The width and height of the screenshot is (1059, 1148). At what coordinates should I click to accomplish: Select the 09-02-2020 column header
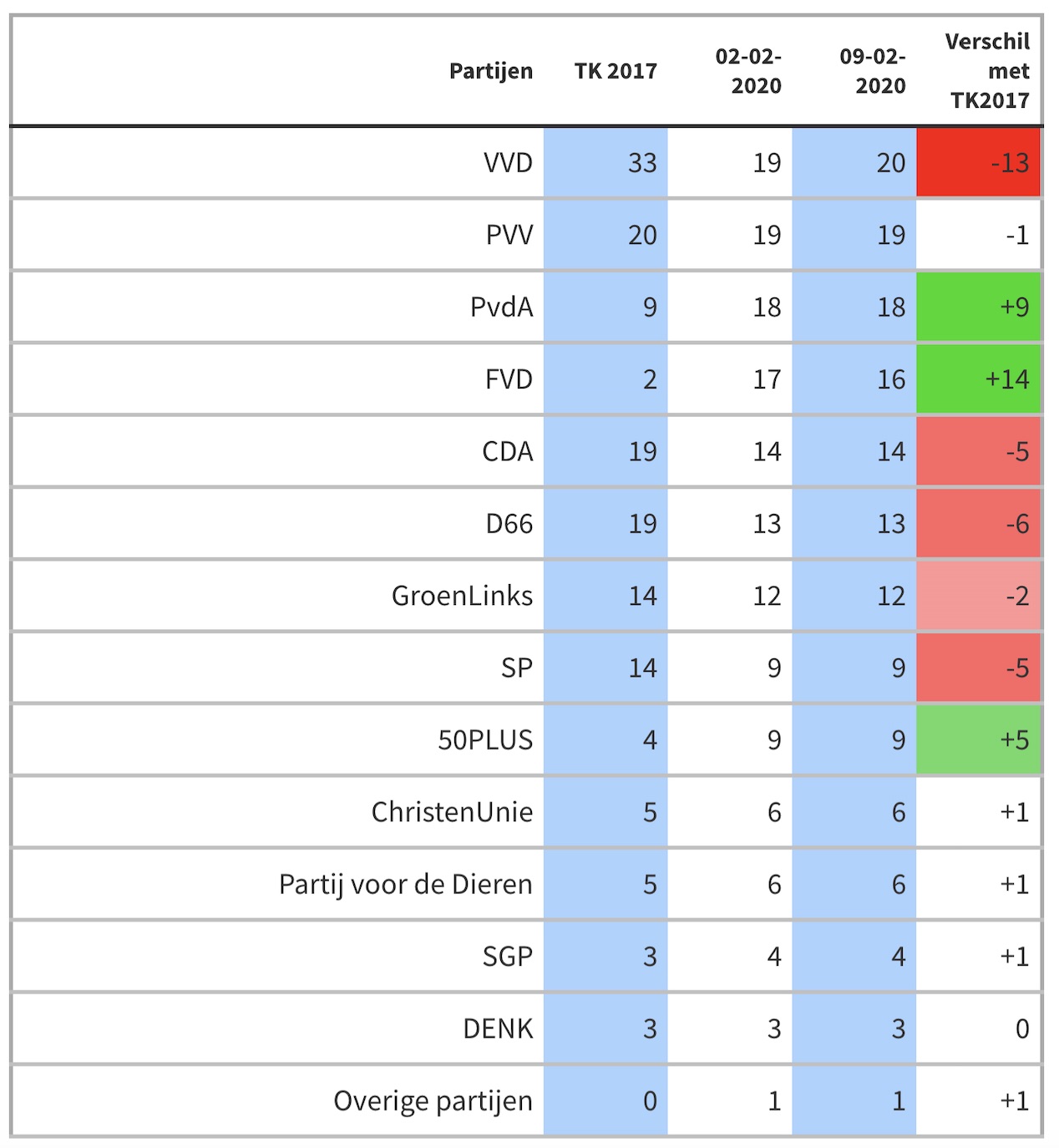[873, 71]
